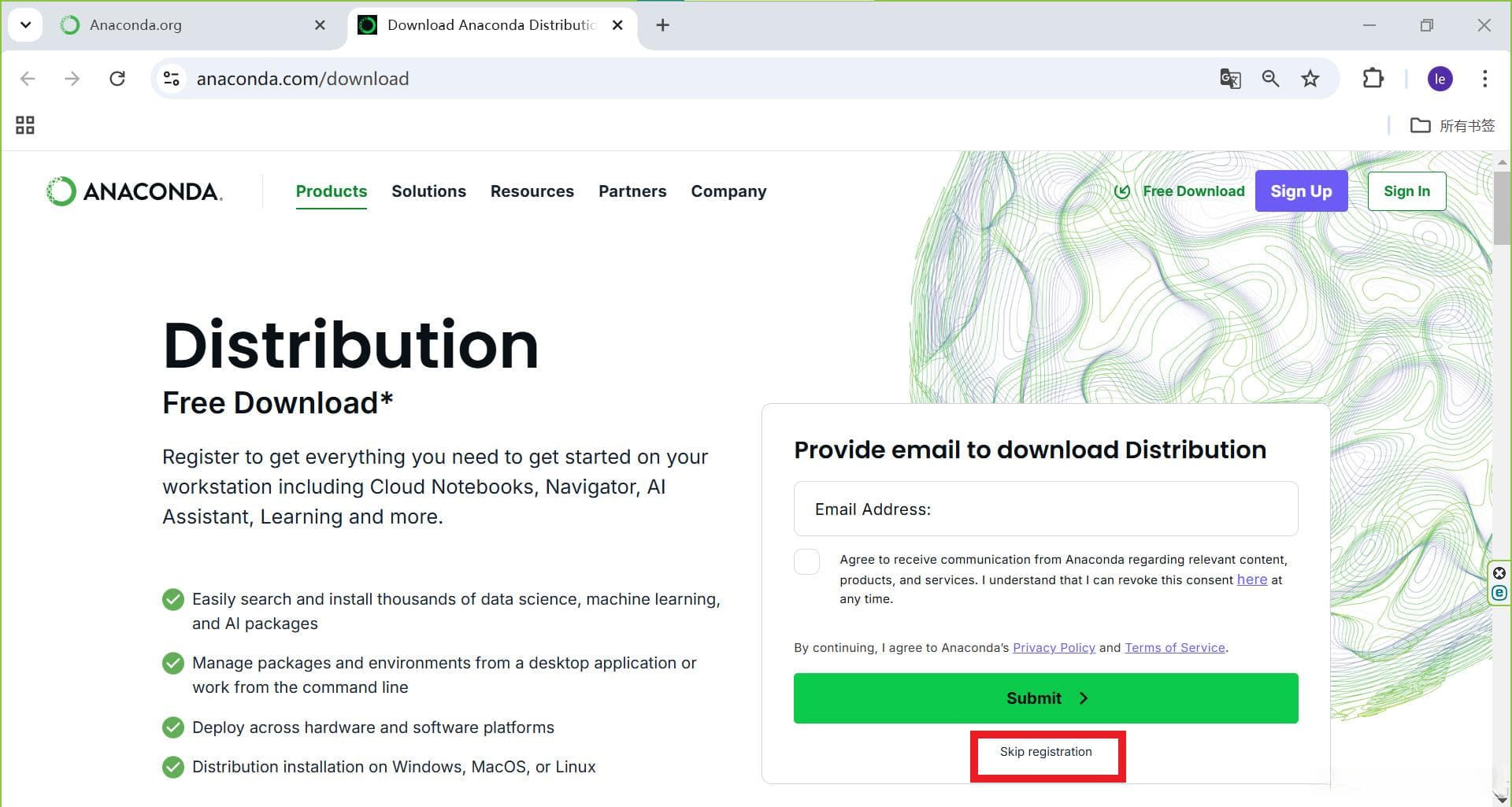The image size is (1512, 807).
Task: Close the Download Anaconda Distribution tab
Action: [618, 25]
